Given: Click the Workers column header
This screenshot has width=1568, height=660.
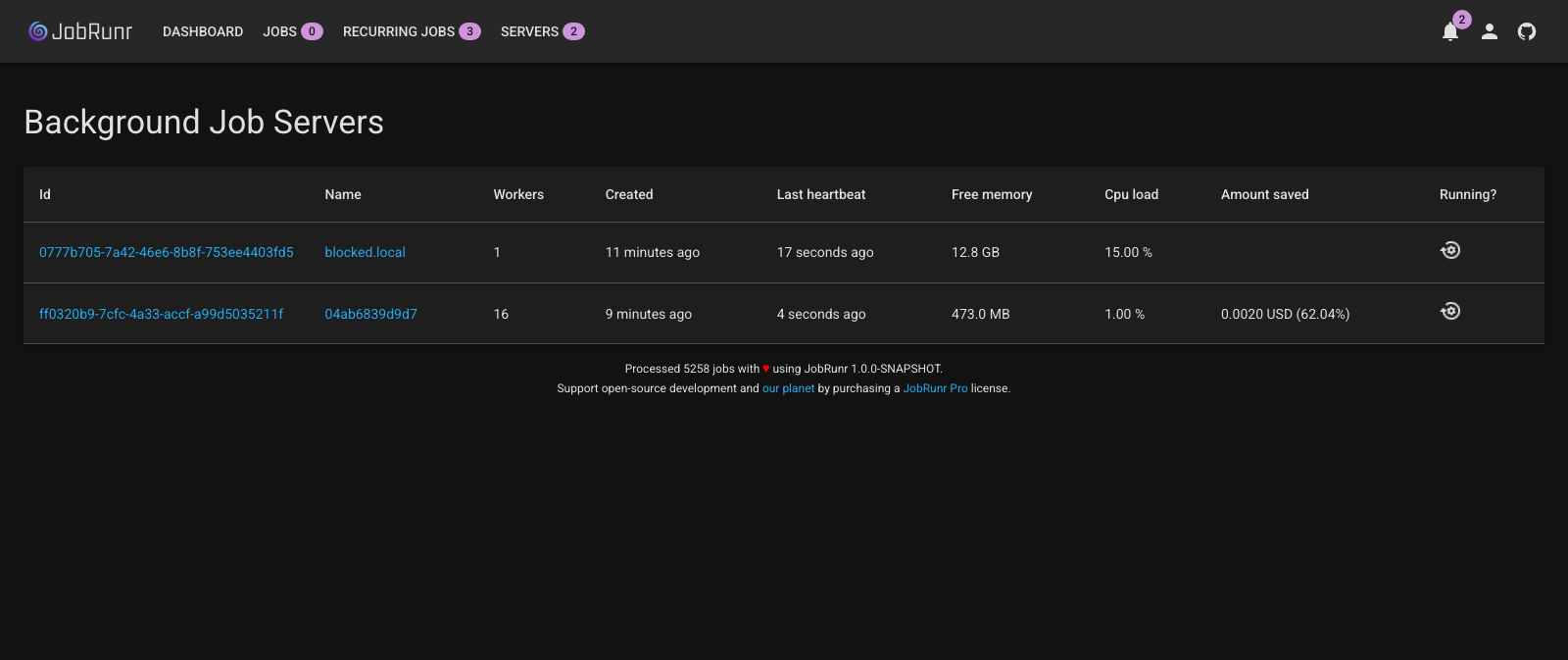Looking at the screenshot, I should [518, 194].
